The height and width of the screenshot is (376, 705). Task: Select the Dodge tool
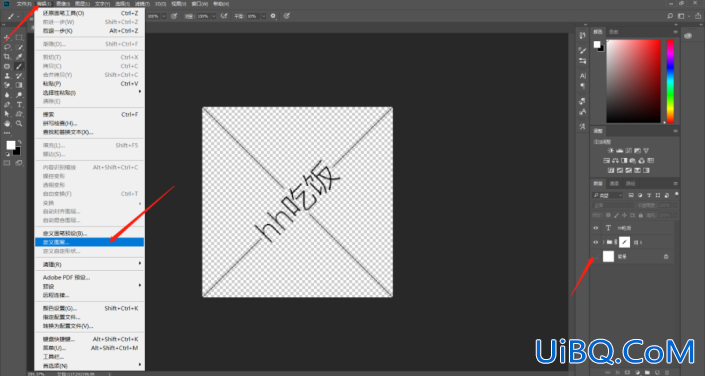coord(19,95)
